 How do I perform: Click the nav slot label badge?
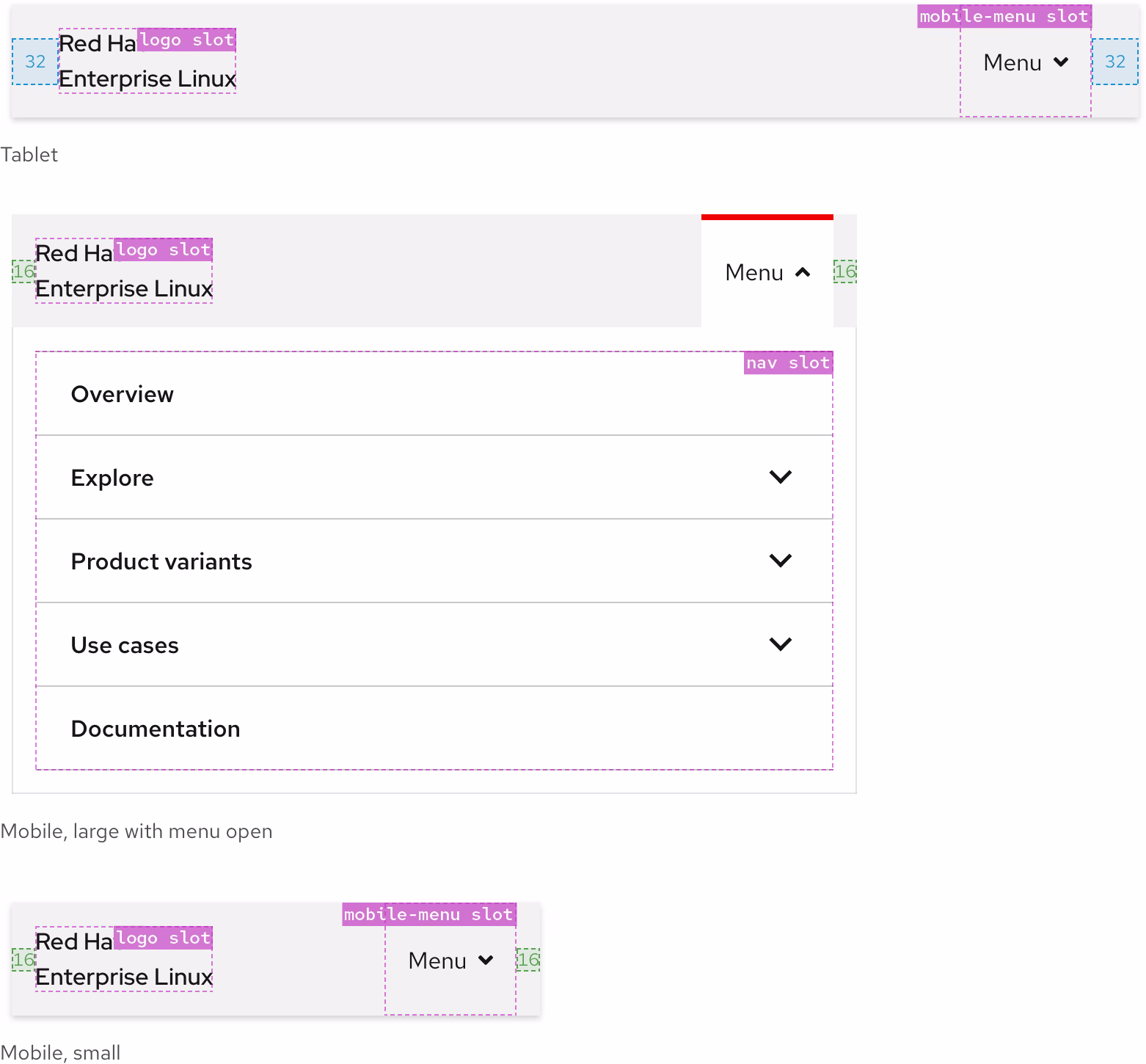pyautogui.click(x=787, y=362)
